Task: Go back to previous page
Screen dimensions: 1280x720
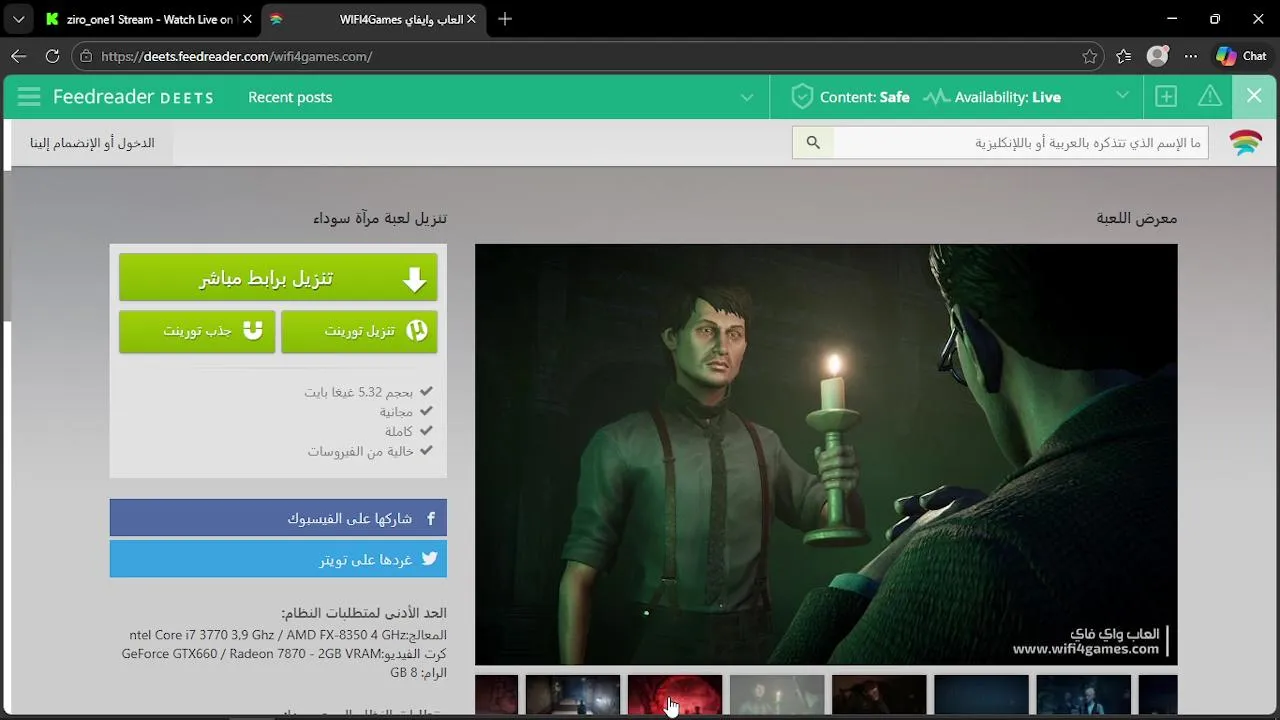Action: click(18, 56)
